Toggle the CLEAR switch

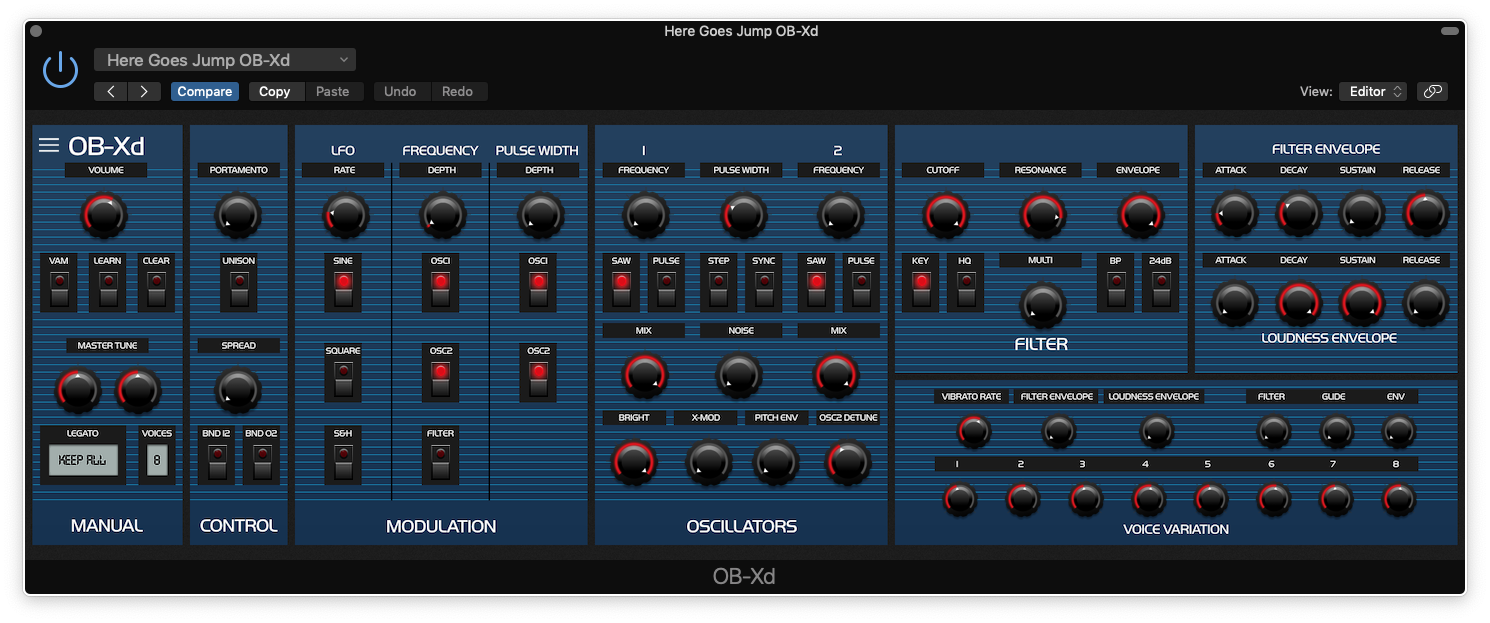156,289
